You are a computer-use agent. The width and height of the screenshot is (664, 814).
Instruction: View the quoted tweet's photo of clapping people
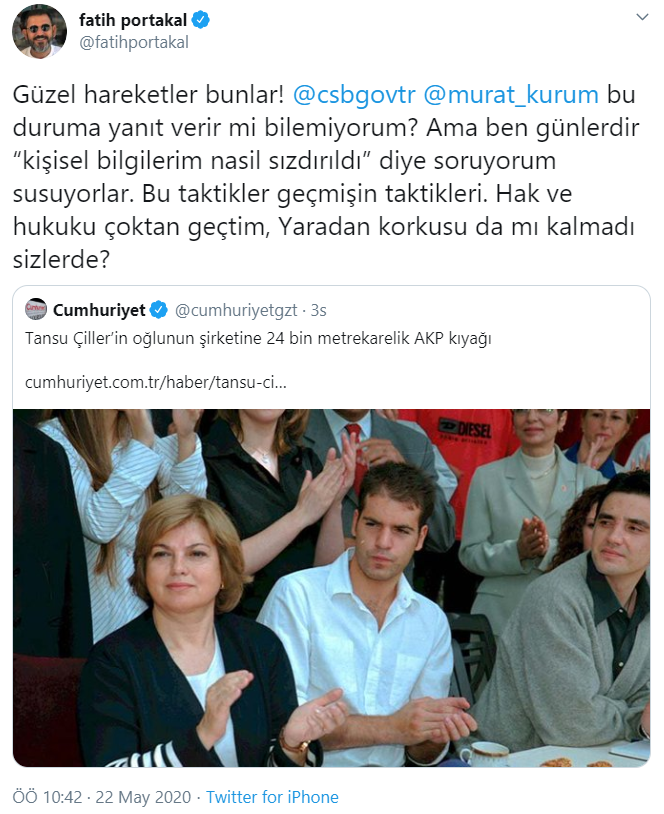[332, 588]
